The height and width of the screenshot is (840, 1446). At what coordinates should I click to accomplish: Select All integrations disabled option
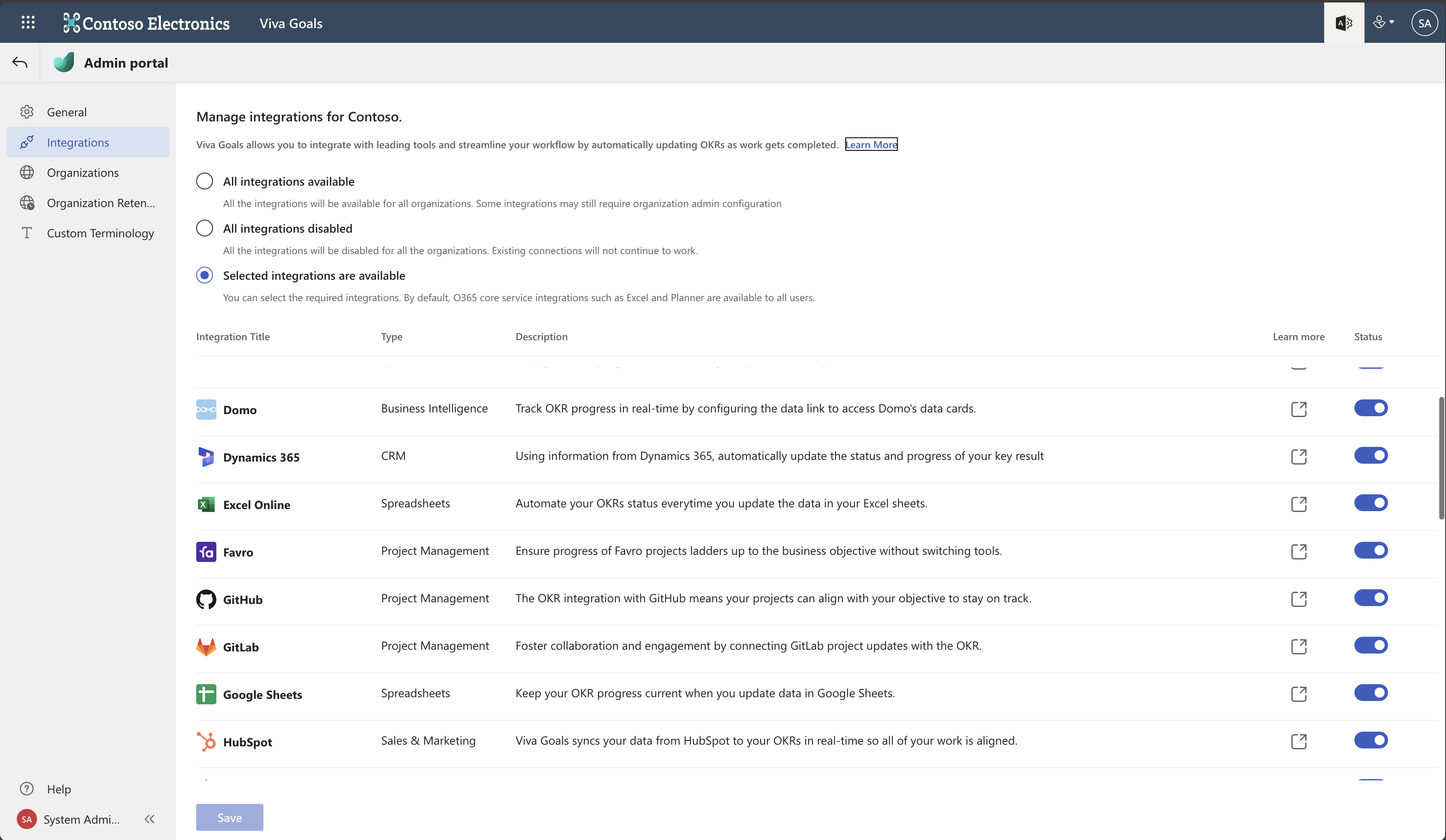(x=205, y=228)
